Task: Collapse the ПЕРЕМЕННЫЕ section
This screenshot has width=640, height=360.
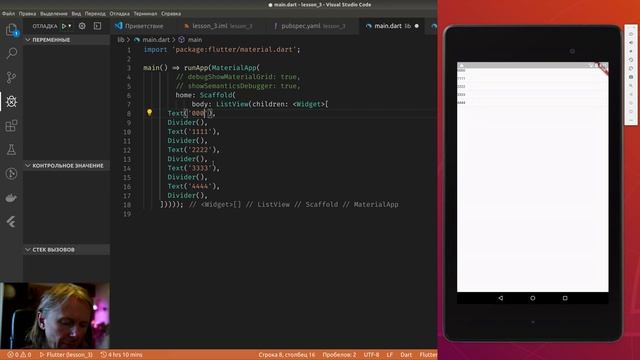Action: 67,40
